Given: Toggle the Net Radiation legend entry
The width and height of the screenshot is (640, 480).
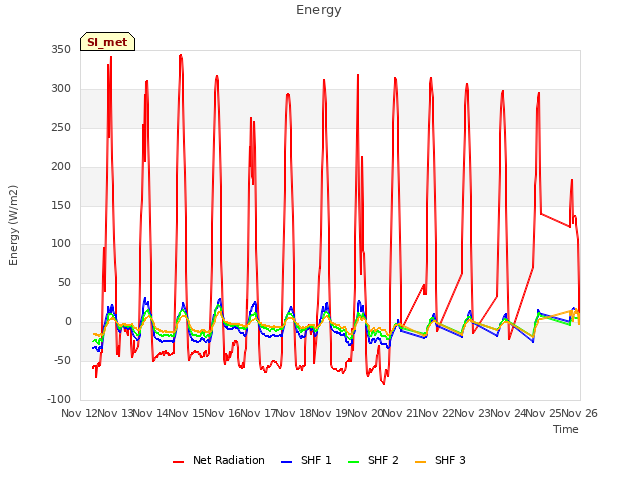Looking at the screenshot, I should click(219, 460).
